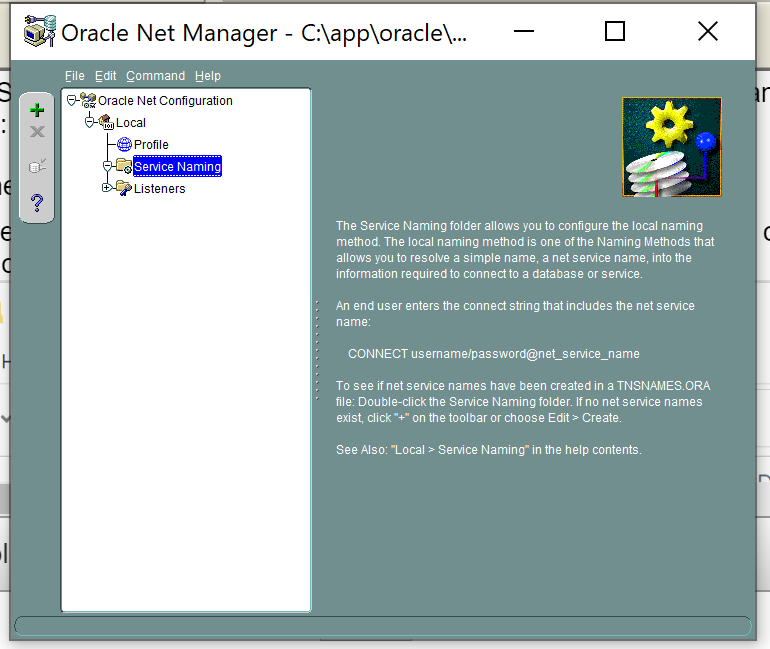This screenshot has width=770, height=649.
Task: Click the green plus Create toolbar icon
Action: click(38, 110)
